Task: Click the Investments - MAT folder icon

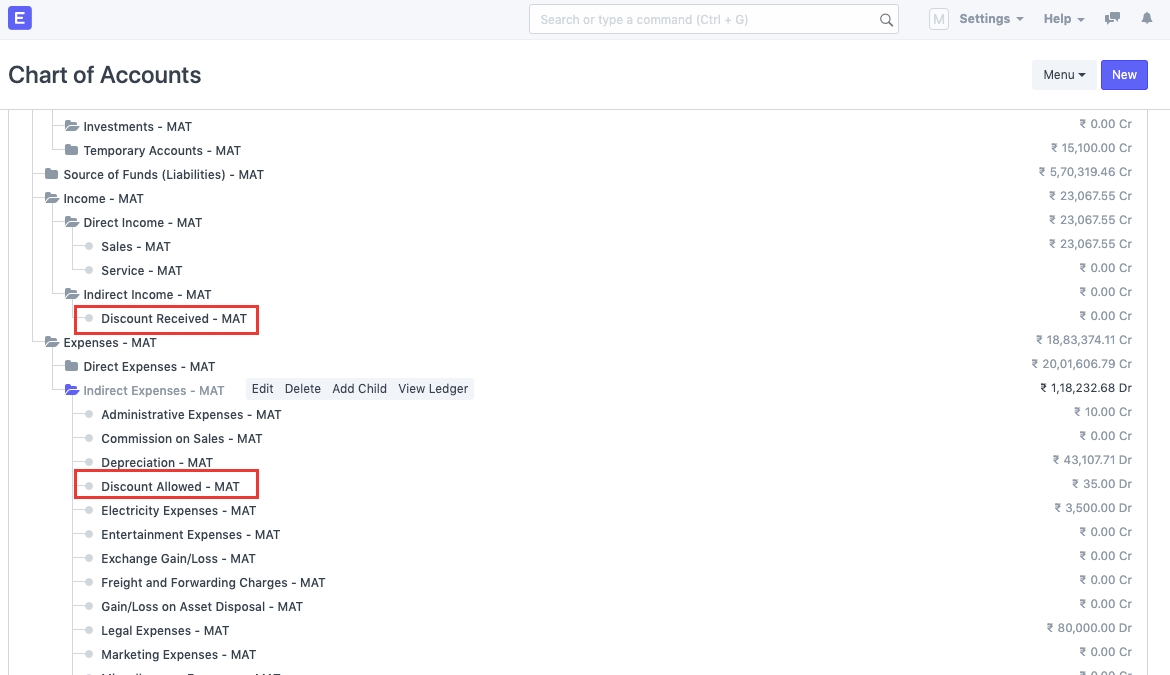Action: 71,127
